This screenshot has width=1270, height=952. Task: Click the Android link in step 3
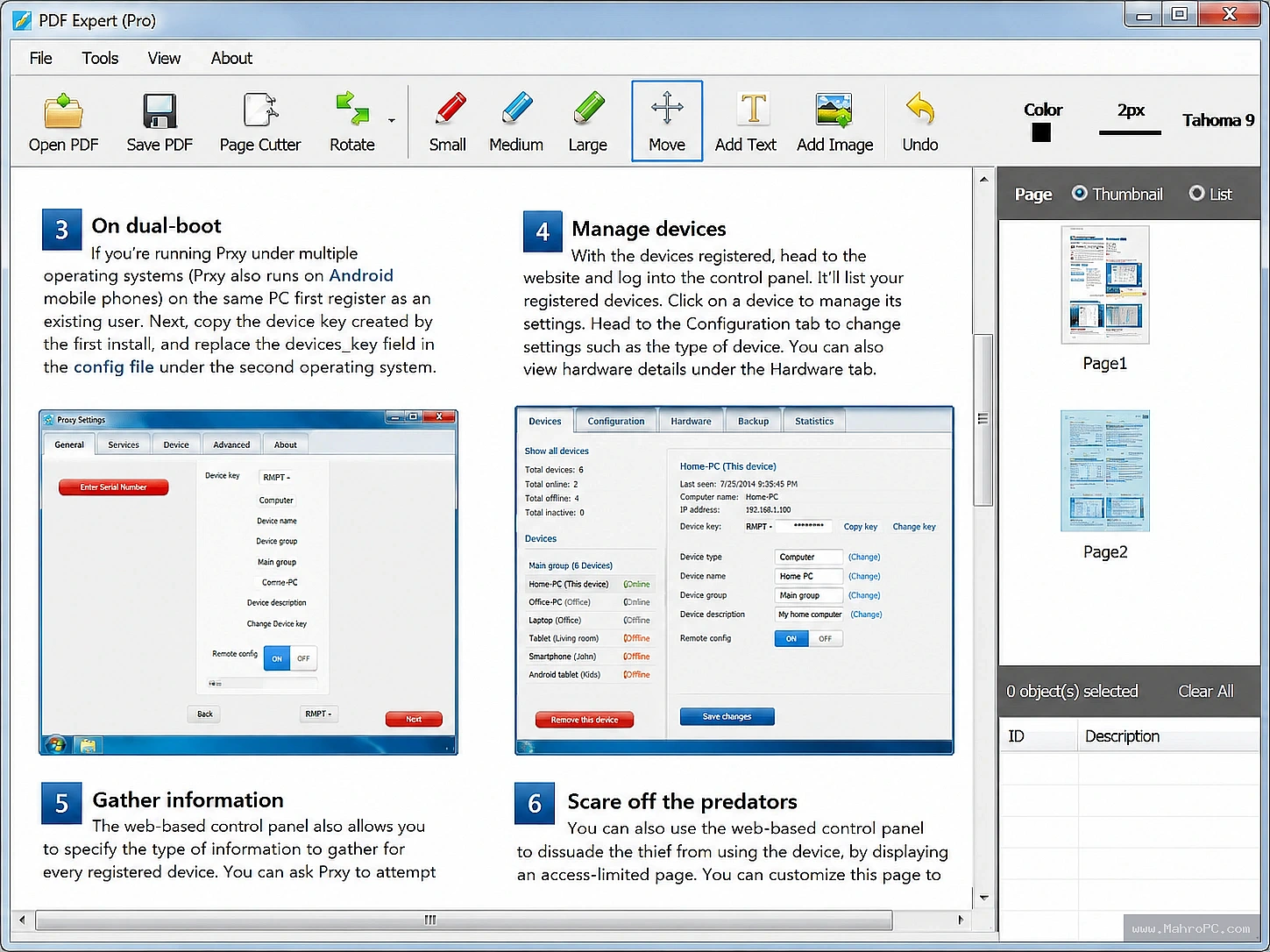pyautogui.click(x=361, y=275)
